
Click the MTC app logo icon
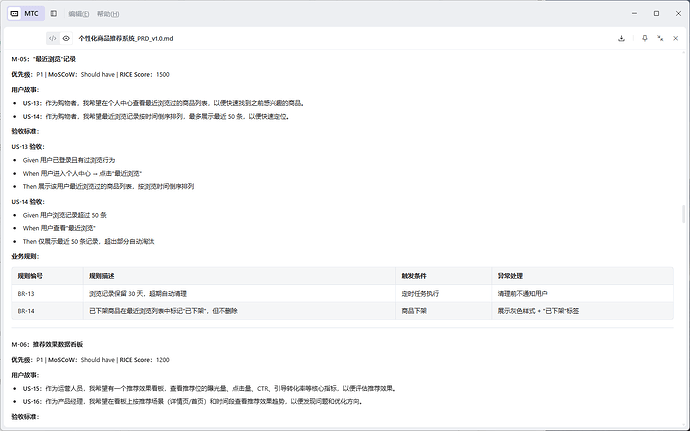15,14
